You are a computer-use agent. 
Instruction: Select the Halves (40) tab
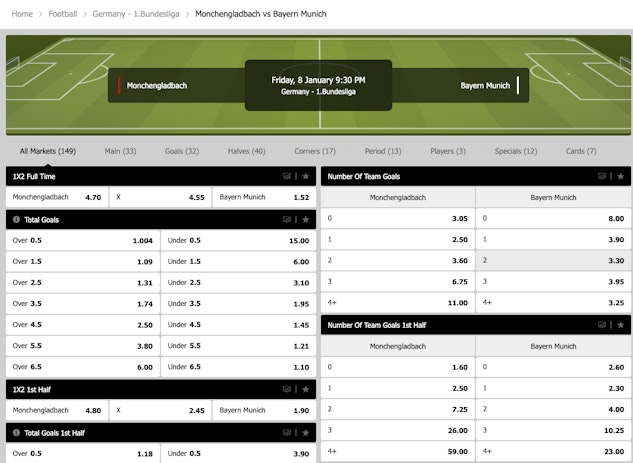246,151
